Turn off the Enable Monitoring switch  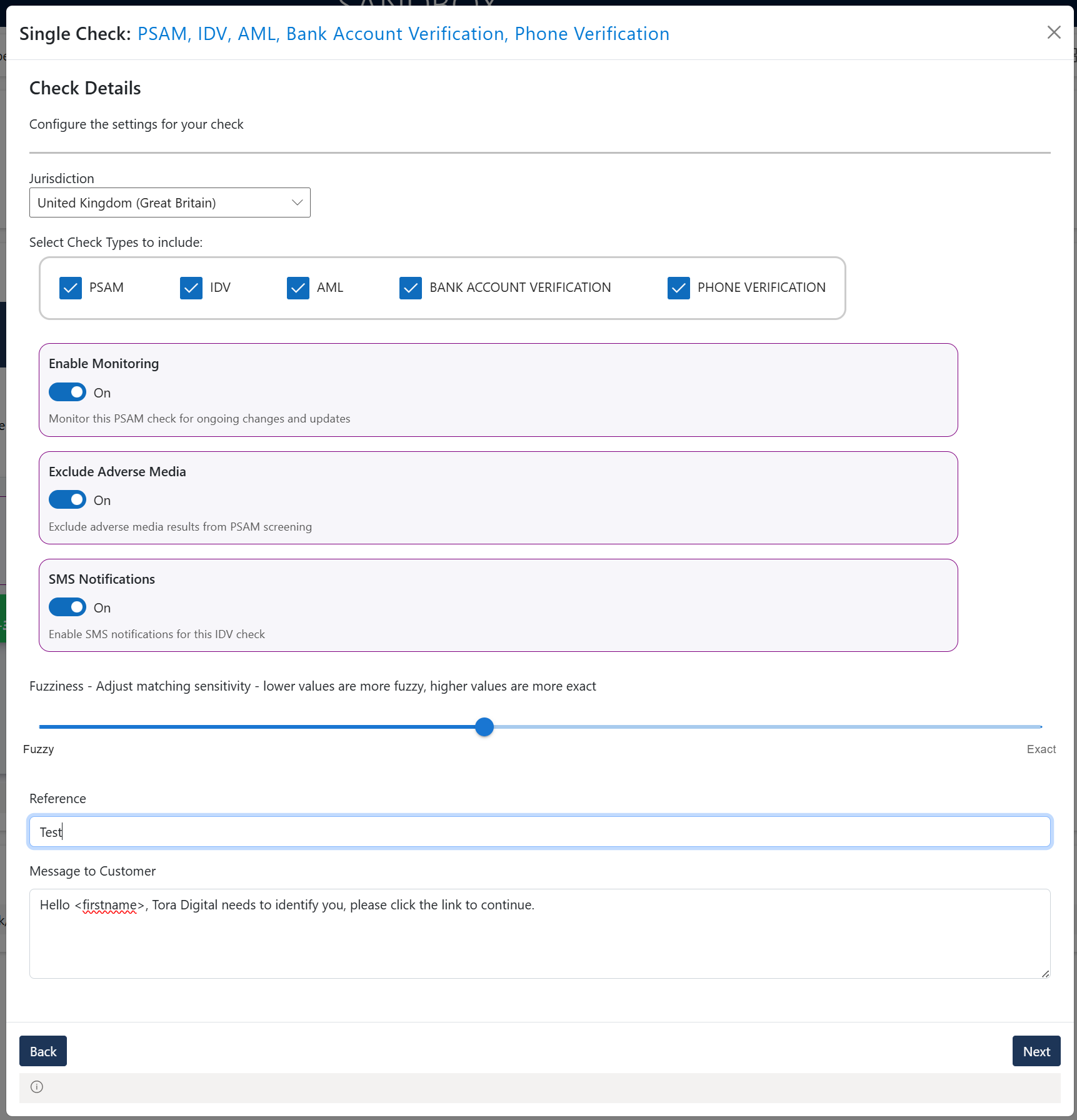coord(68,392)
